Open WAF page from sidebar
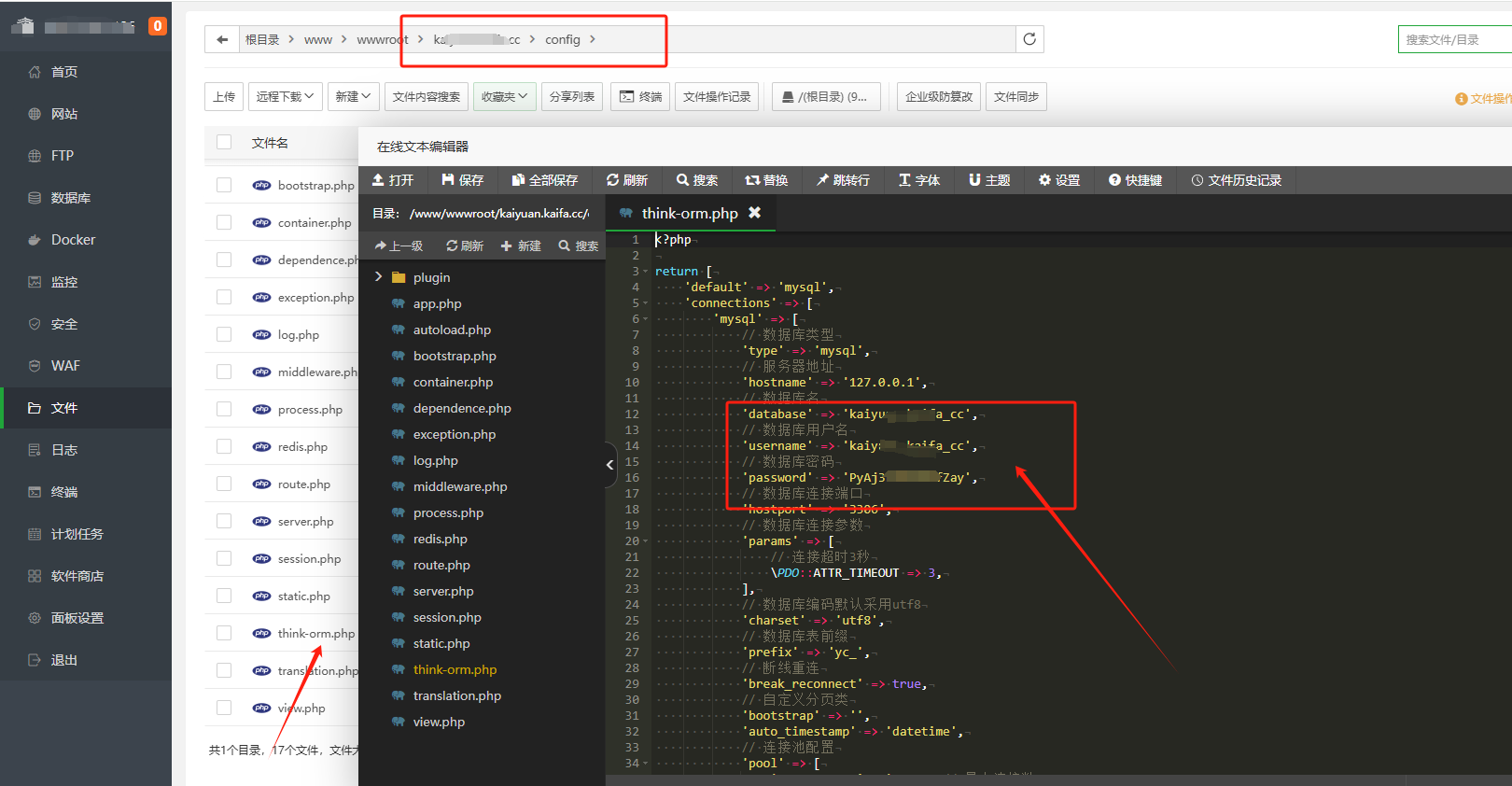The height and width of the screenshot is (786, 1512). (65, 366)
